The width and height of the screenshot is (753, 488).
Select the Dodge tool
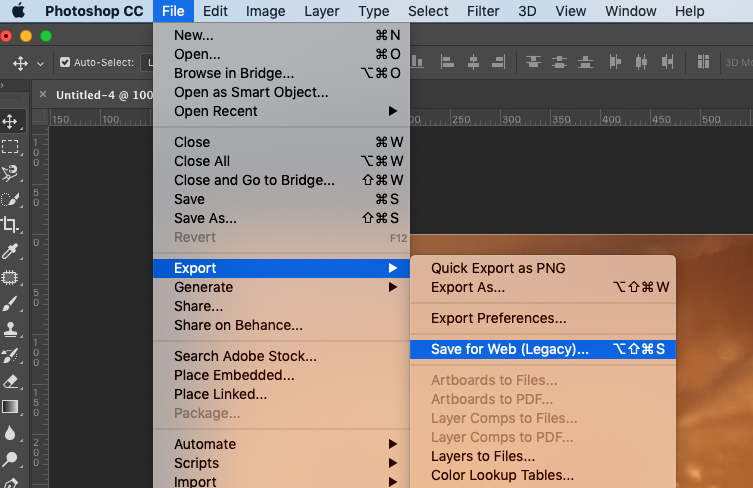10,459
